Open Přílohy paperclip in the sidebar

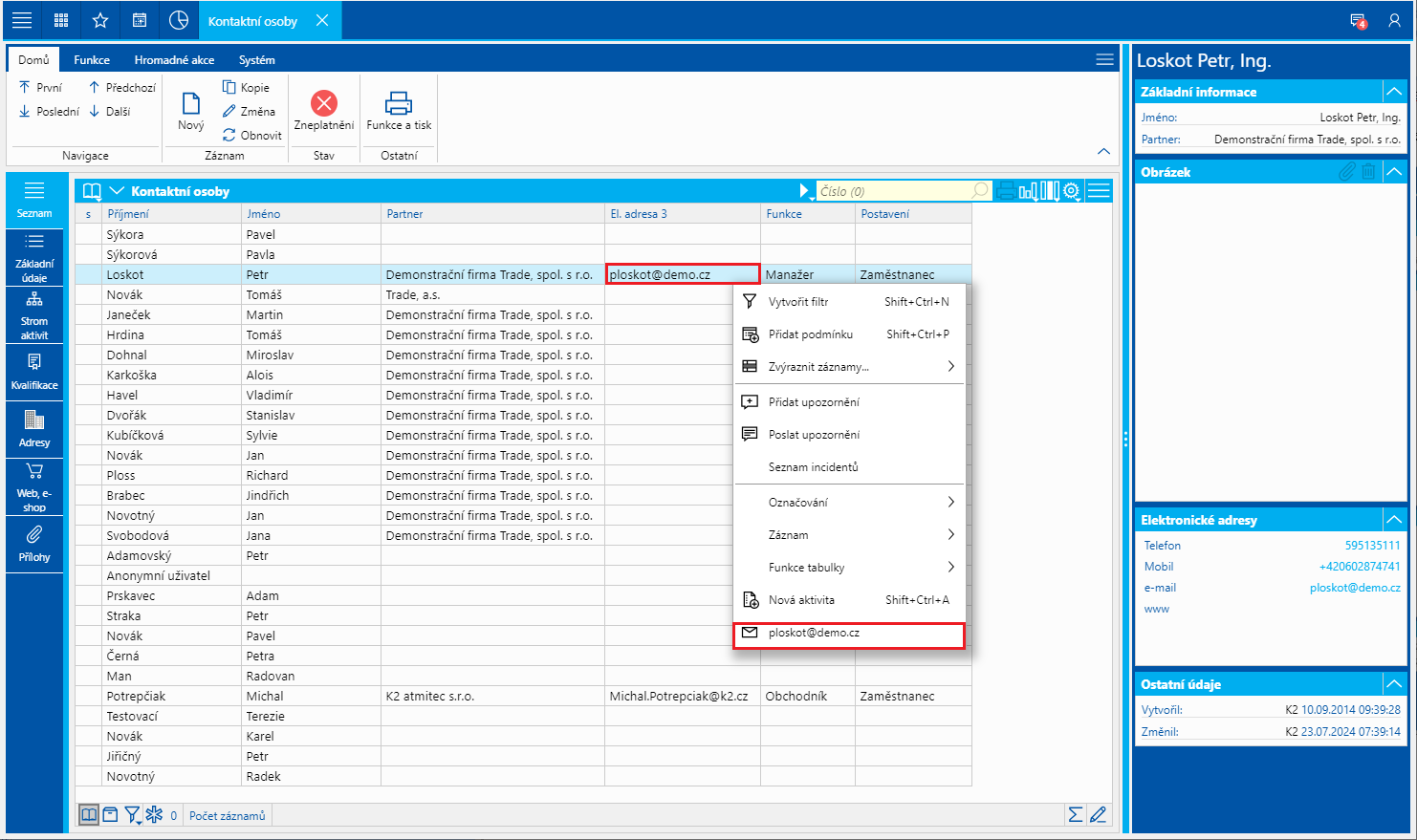pos(34,534)
